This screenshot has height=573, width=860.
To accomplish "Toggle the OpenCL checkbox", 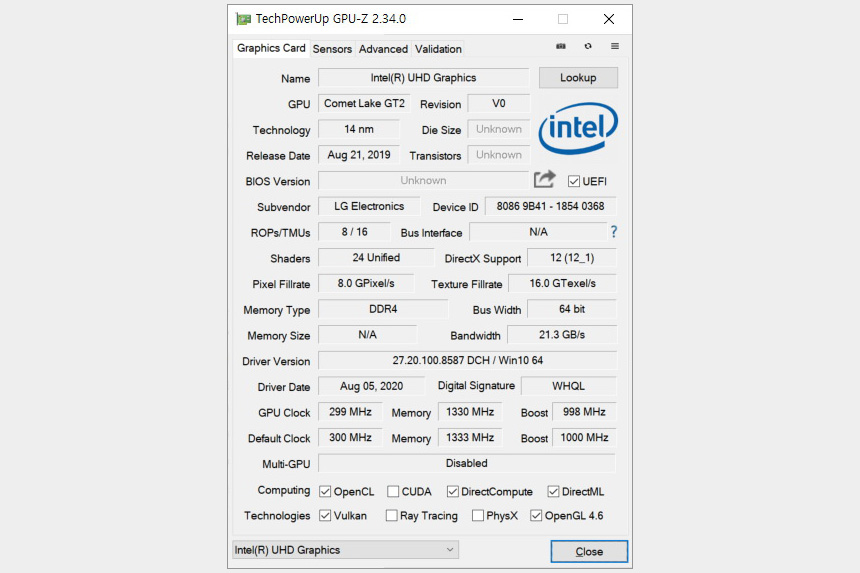I will (325, 492).
